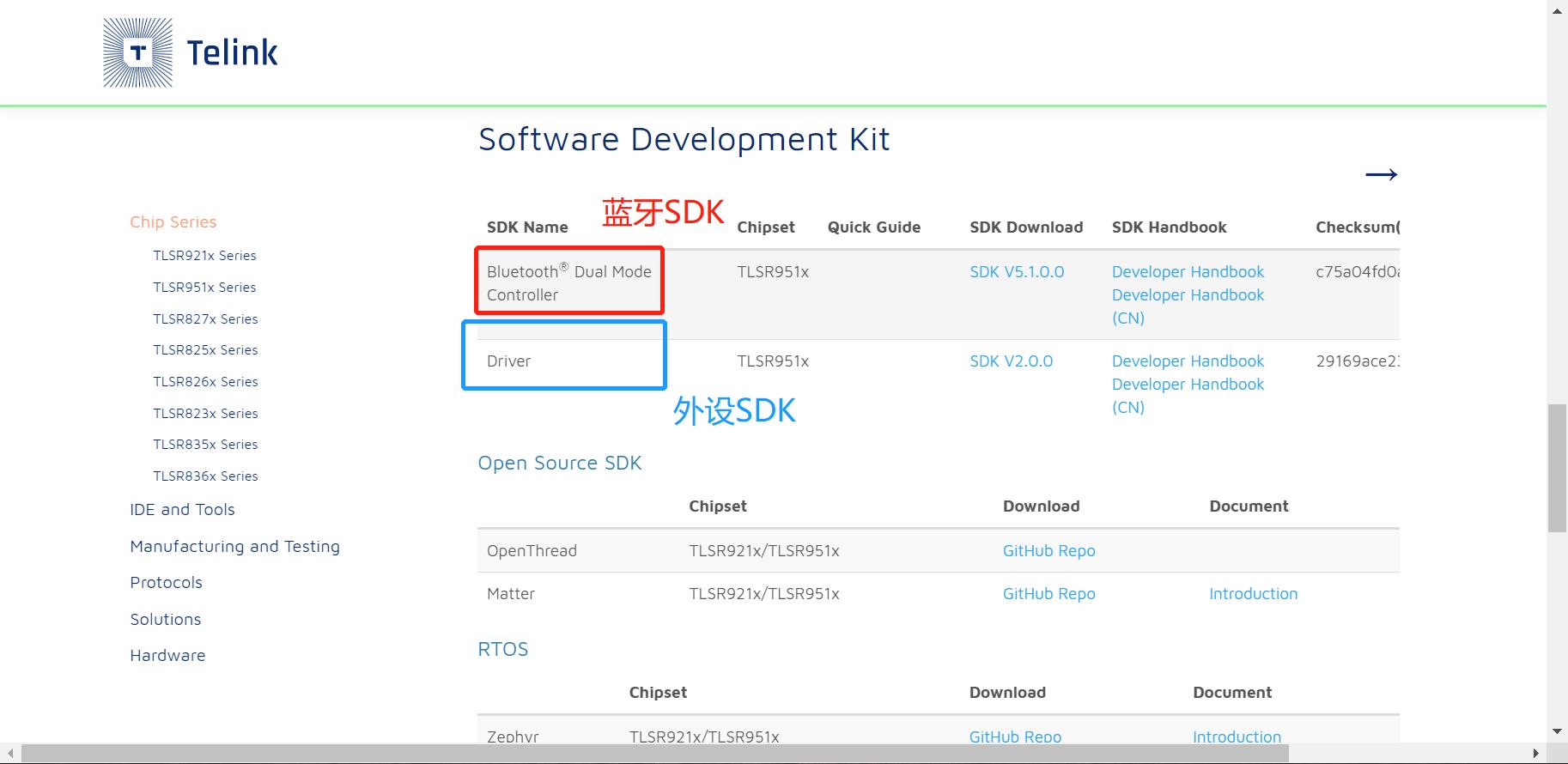Click the Quick Guide column header

click(874, 227)
